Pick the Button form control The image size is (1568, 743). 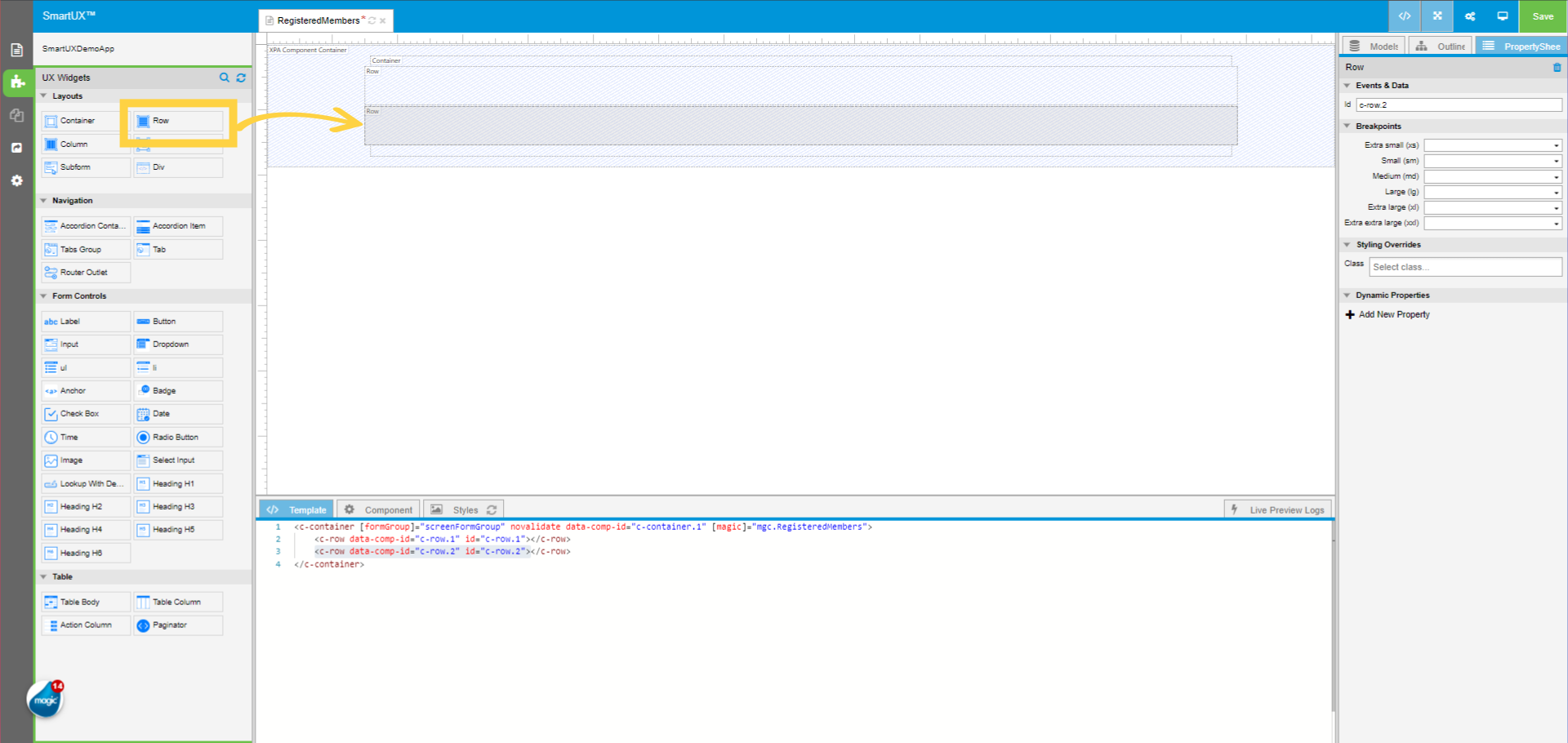pos(178,322)
